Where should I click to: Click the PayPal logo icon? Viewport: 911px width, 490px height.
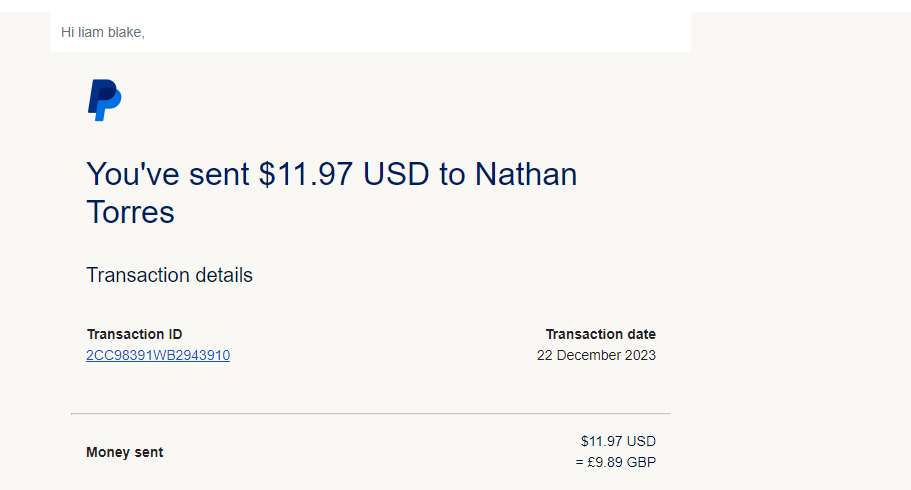coord(104,100)
